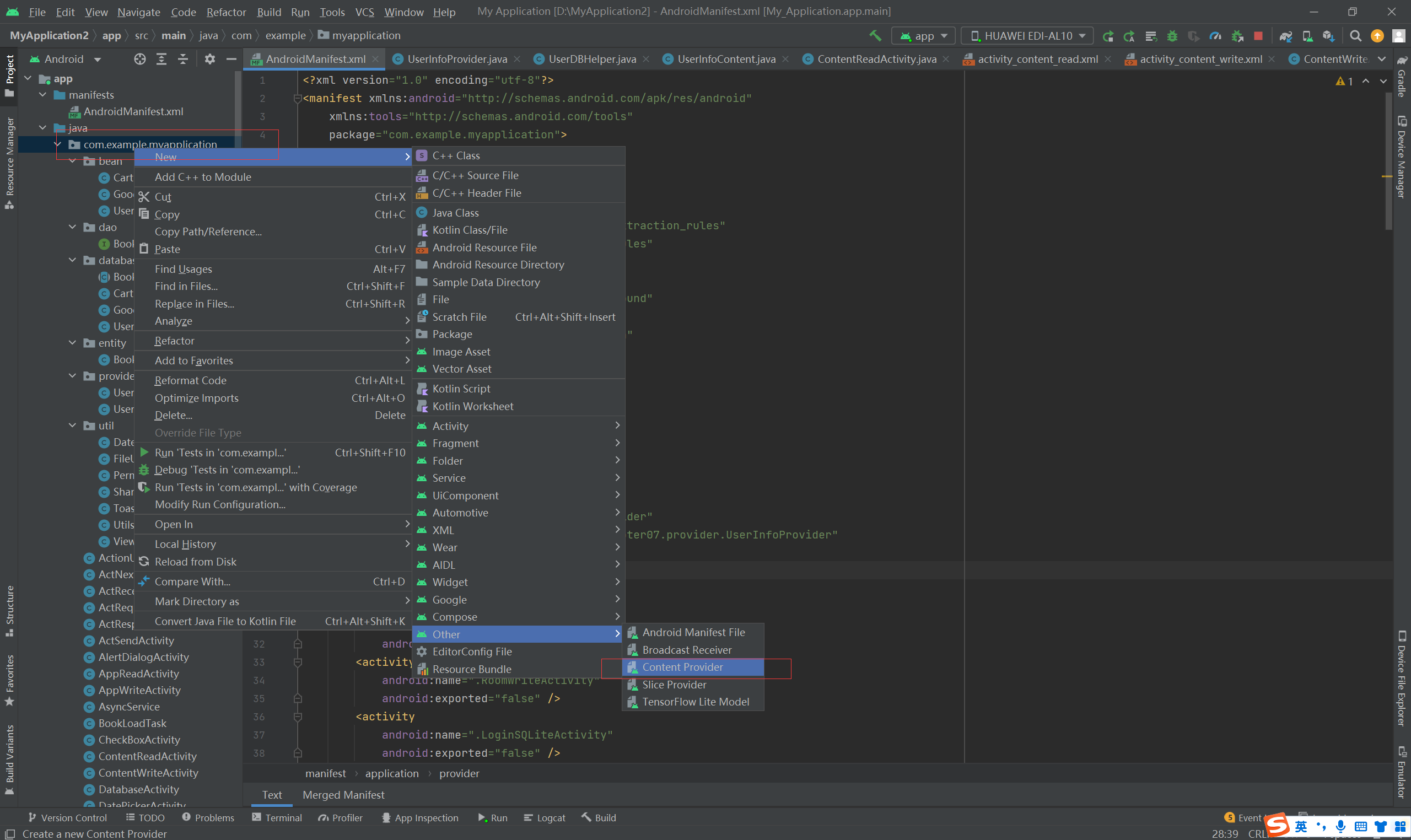Collapse the util package node
This screenshot has width=1411, height=840.
(x=72, y=426)
